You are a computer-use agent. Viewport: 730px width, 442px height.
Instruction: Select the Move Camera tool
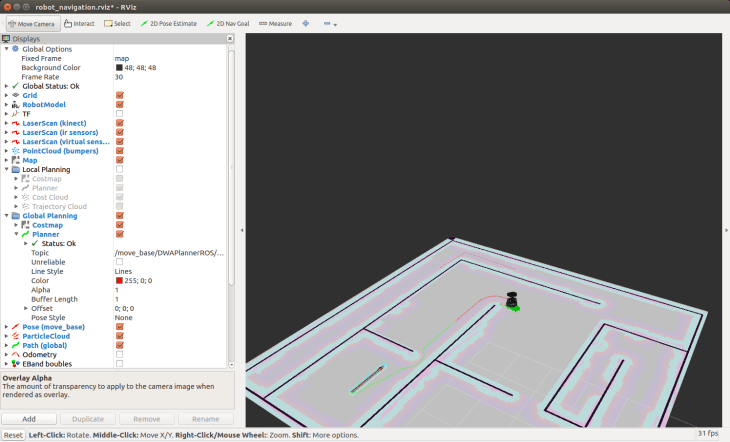30,23
